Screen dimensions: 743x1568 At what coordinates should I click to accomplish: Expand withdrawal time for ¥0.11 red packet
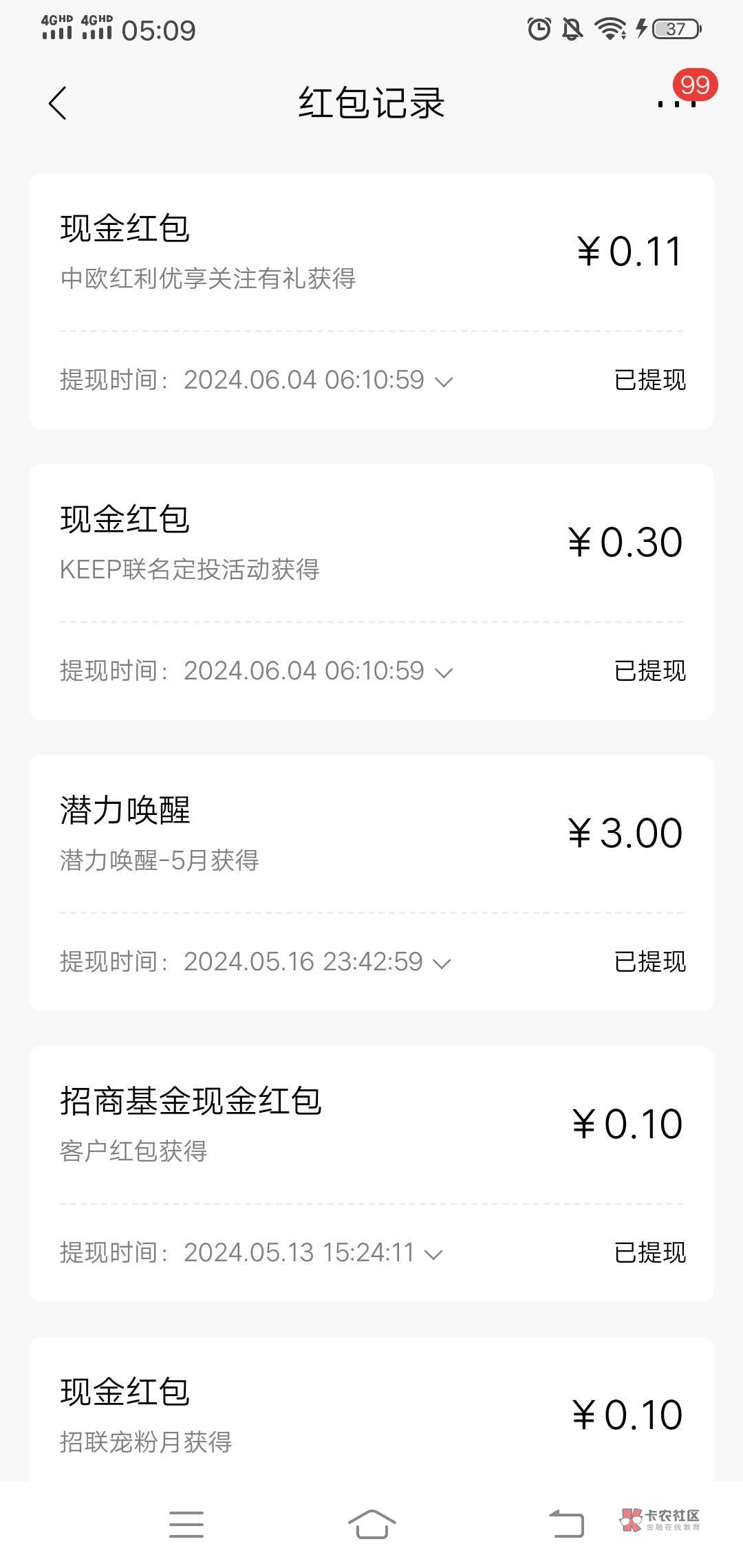pyautogui.click(x=444, y=381)
